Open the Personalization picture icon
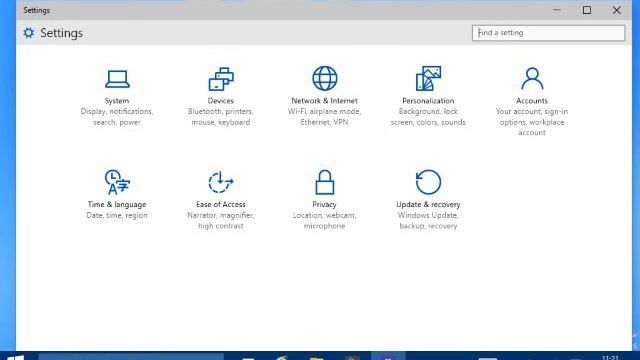This screenshot has height=360, width=640. click(x=428, y=78)
